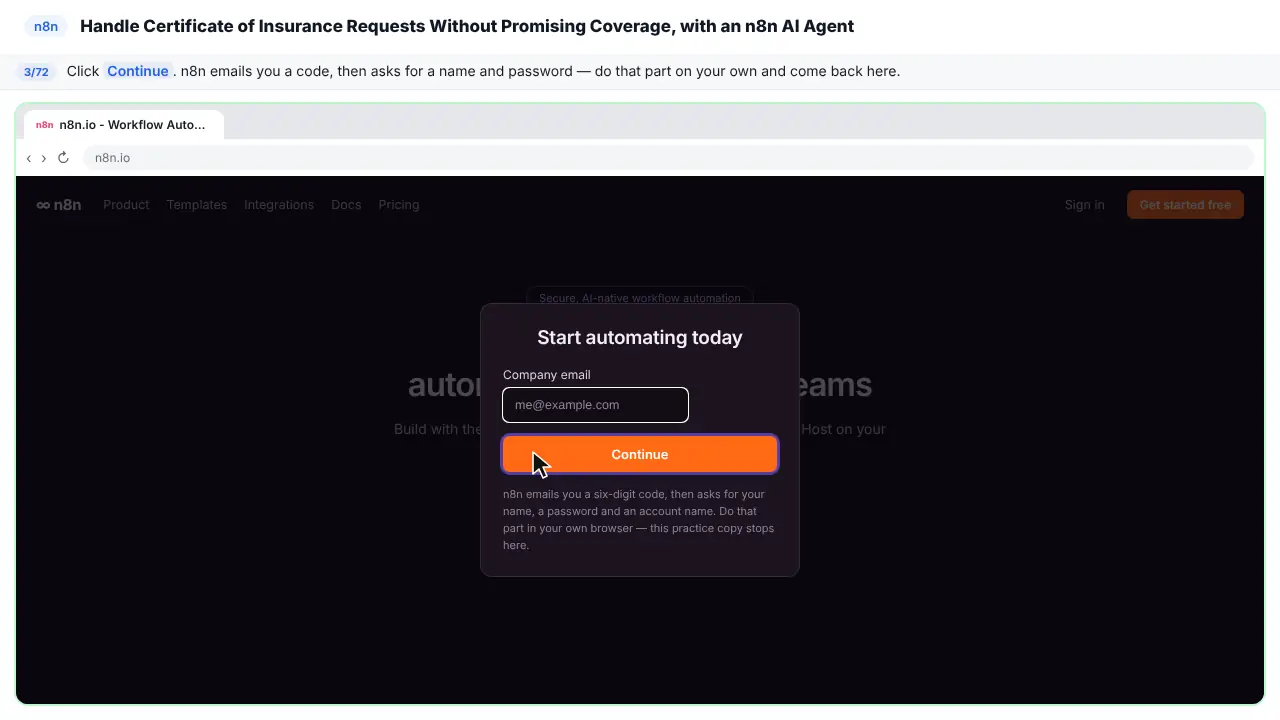Viewport: 1280px width, 720px height.
Task: Click the 3/72 step counter
Action: 36,72
